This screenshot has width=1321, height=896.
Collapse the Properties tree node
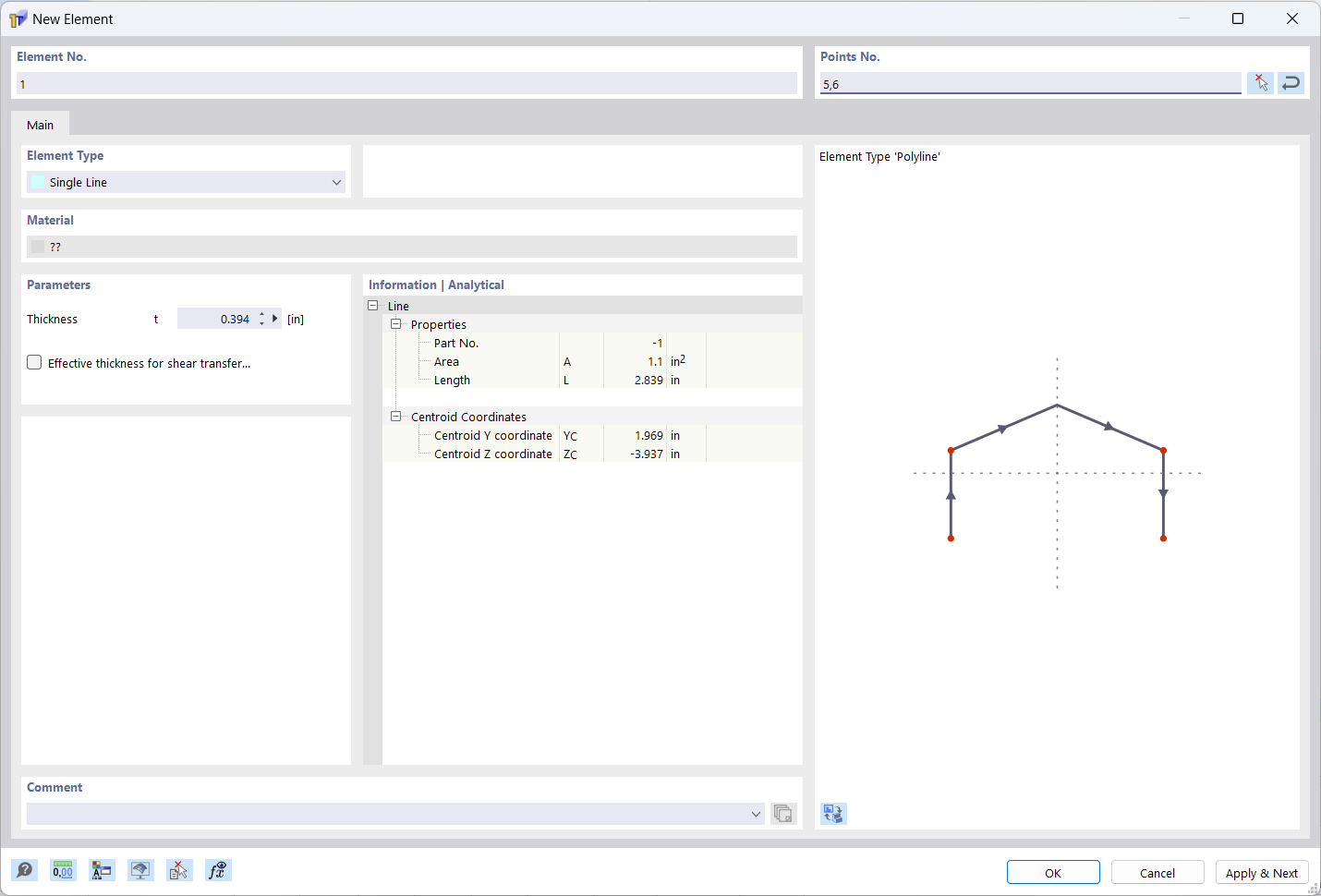coord(396,324)
